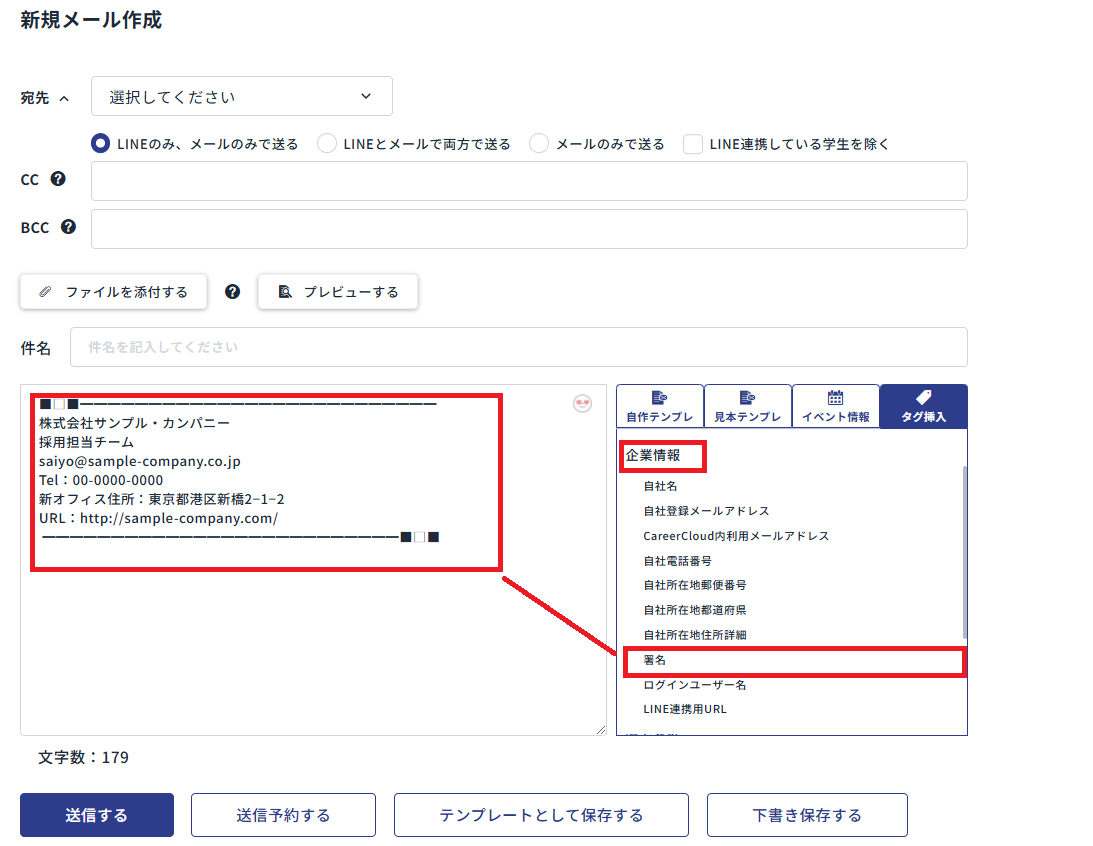Click テンプレートとして保存する to save as template
The height and width of the screenshot is (846, 1093).
pos(540,814)
